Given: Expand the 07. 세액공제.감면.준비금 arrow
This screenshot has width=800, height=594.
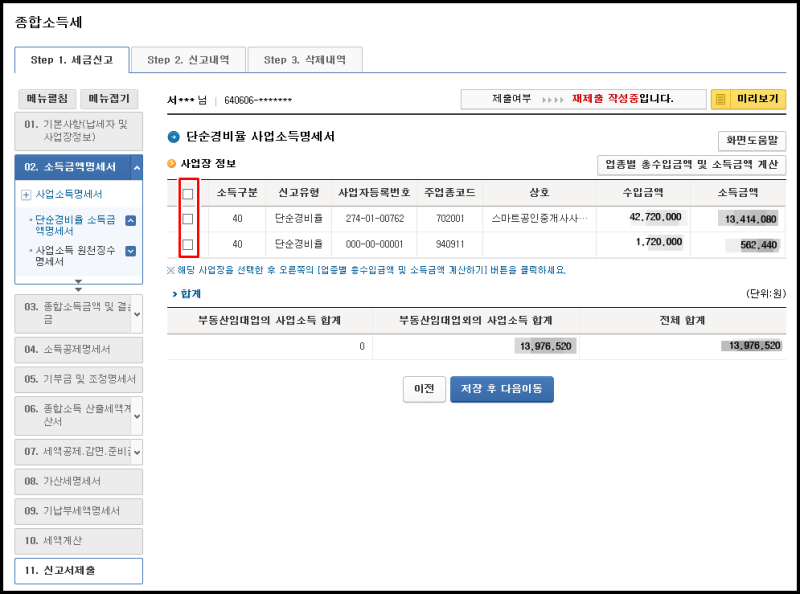Looking at the screenshot, I should click(137, 452).
